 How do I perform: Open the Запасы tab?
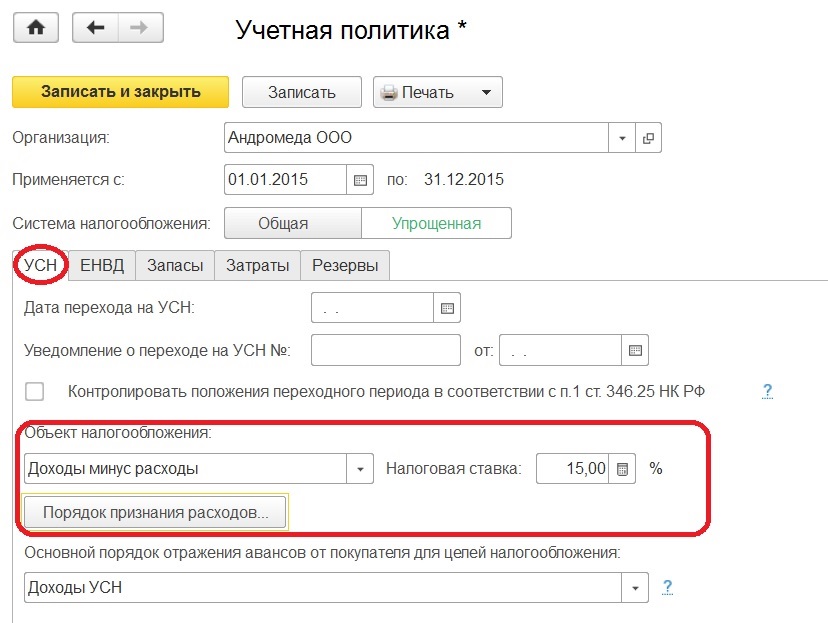(175, 265)
